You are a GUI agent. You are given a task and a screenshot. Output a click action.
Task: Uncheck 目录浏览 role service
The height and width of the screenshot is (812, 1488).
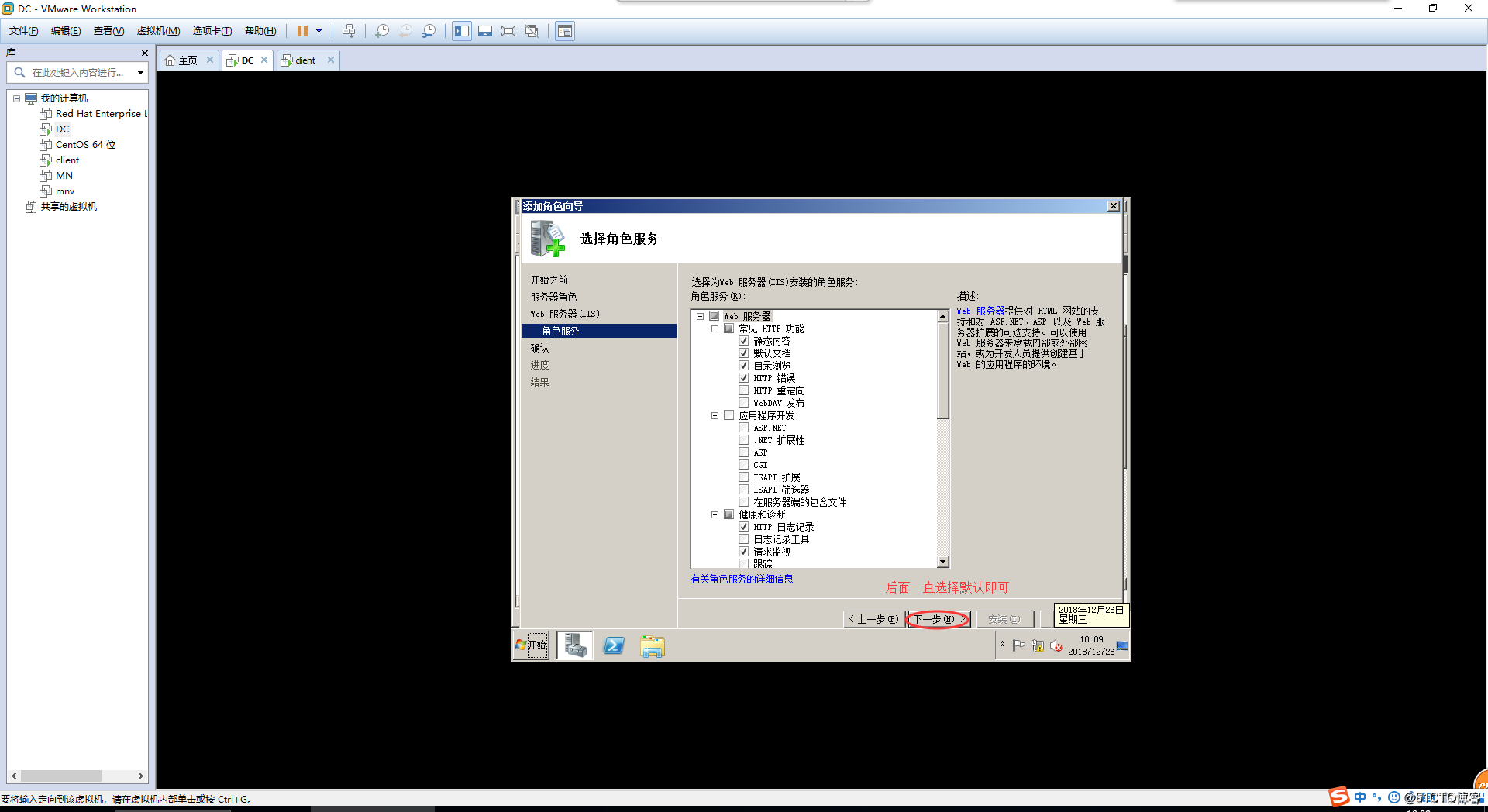click(743, 366)
